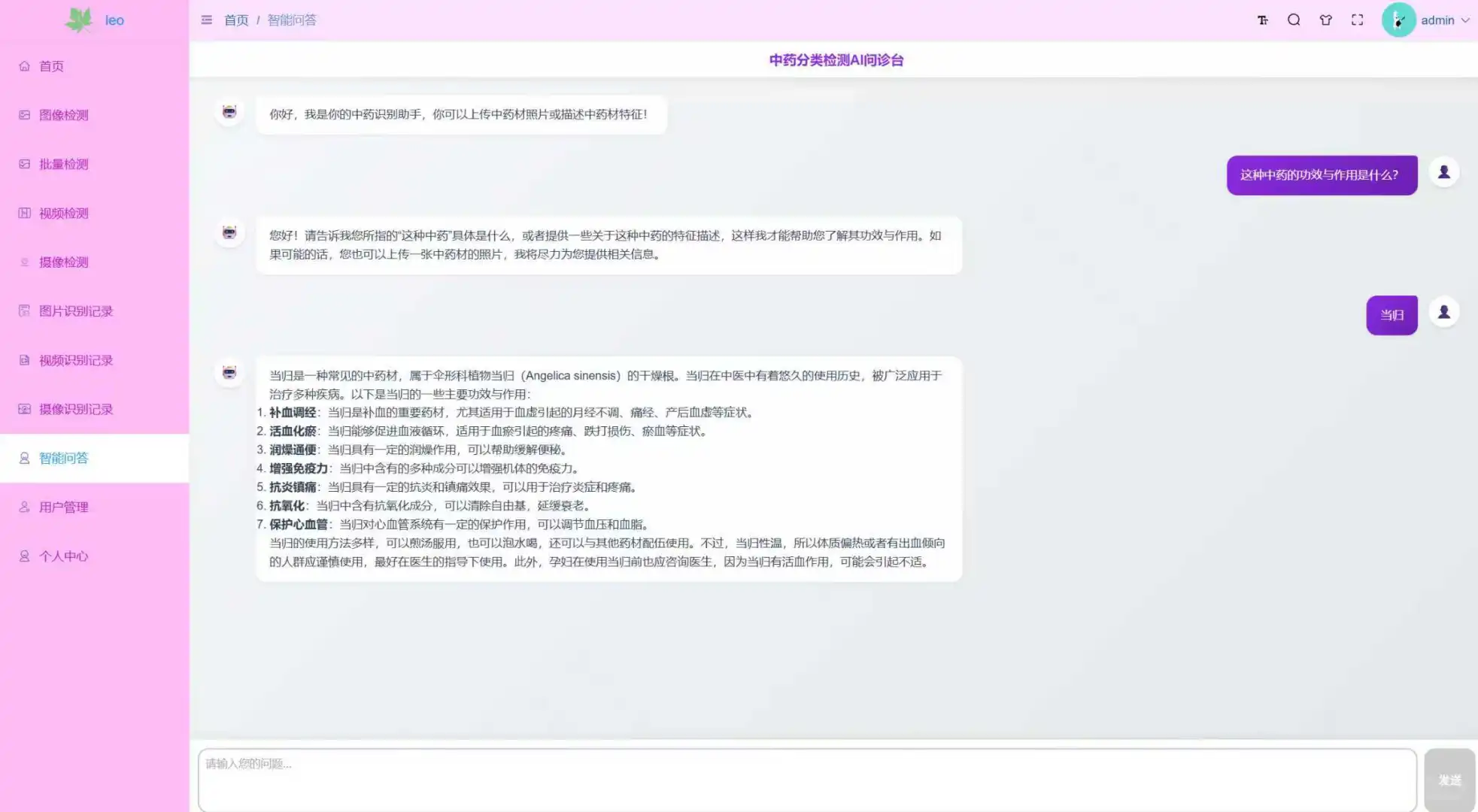Click the leo logo
This screenshot has height=812, width=1478.
94,20
